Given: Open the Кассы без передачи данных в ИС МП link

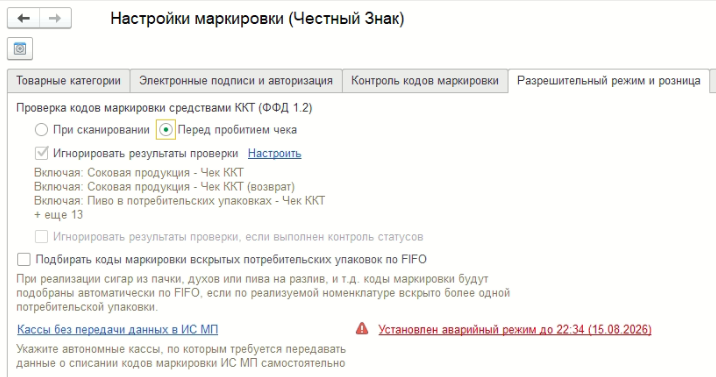Looking at the screenshot, I should (117, 330).
